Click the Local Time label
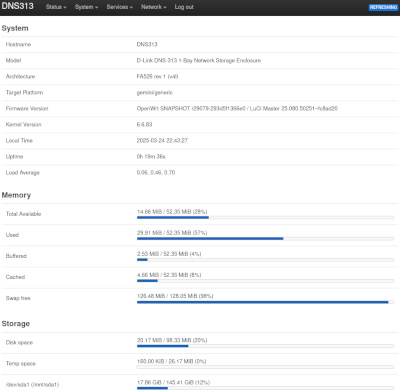400x392 pixels. click(x=19, y=140)
